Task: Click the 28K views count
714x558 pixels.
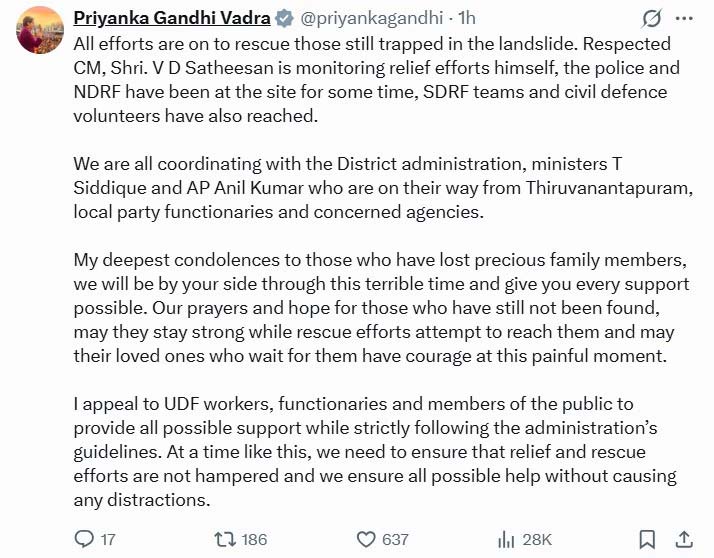Action: point(537,540)
